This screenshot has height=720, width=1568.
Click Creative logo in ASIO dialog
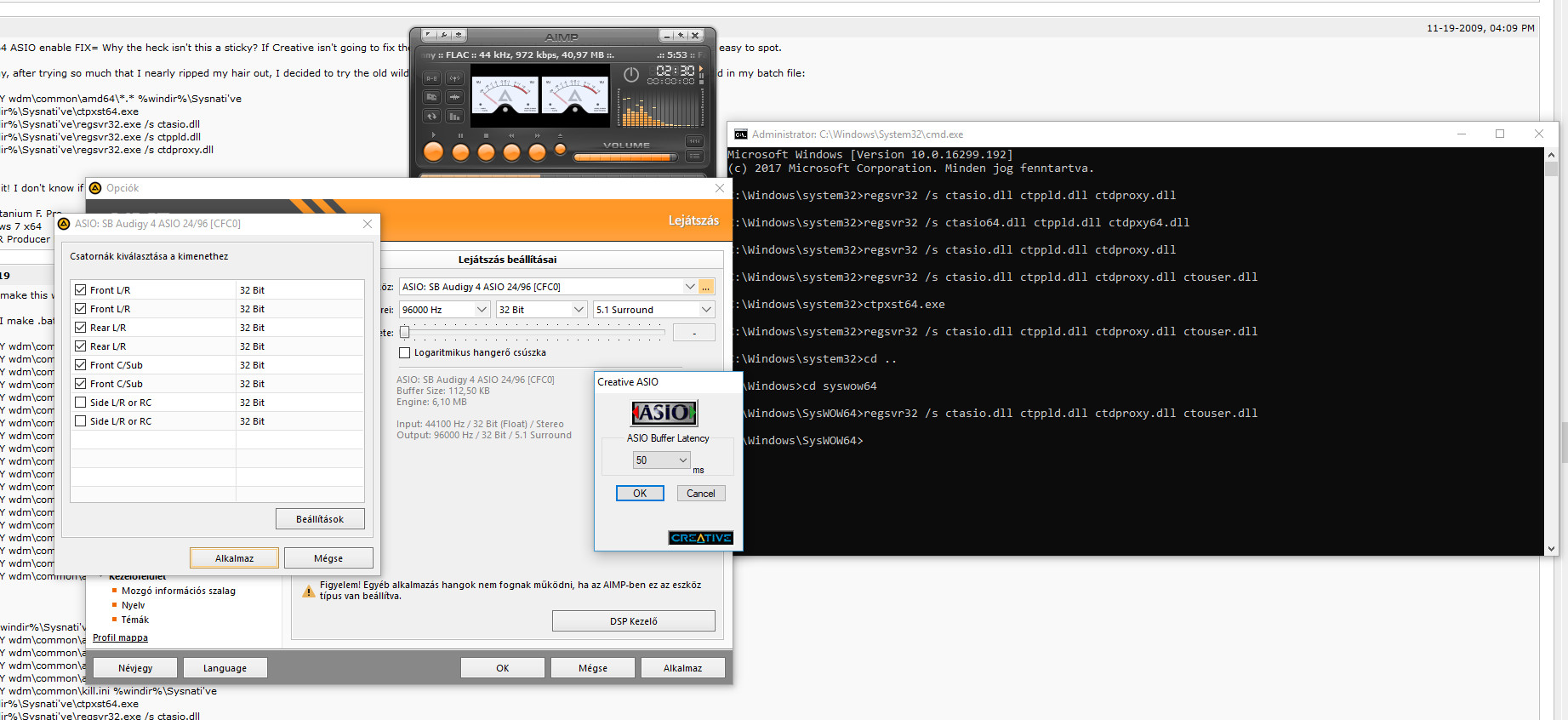point(701,538)
